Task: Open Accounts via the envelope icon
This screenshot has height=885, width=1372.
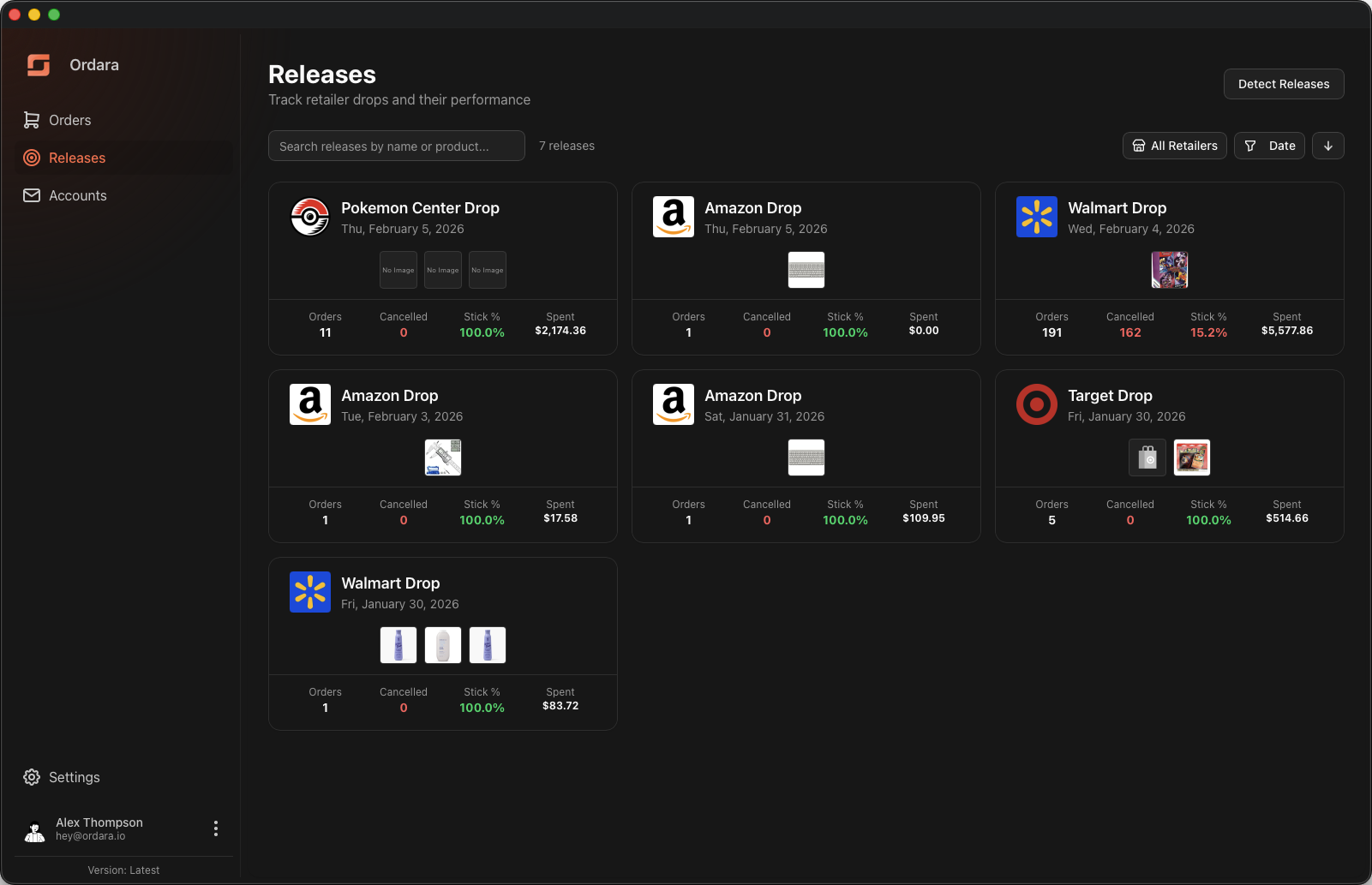Action: (x=32, y=195)
